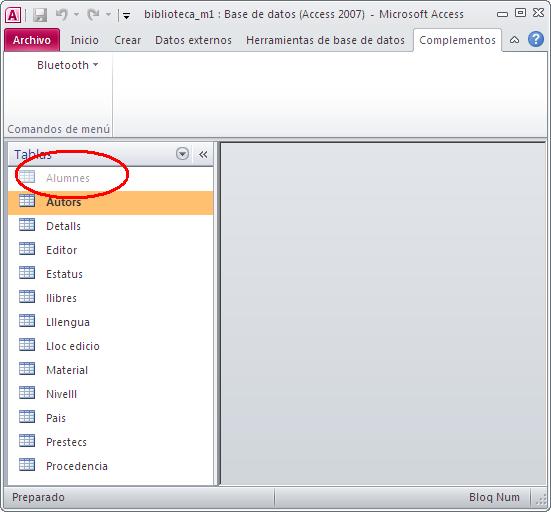Image resolution: width=551 pixels, height=512 pixels.
Task: Select the Autors table
Action: click(x=110, y=202)
